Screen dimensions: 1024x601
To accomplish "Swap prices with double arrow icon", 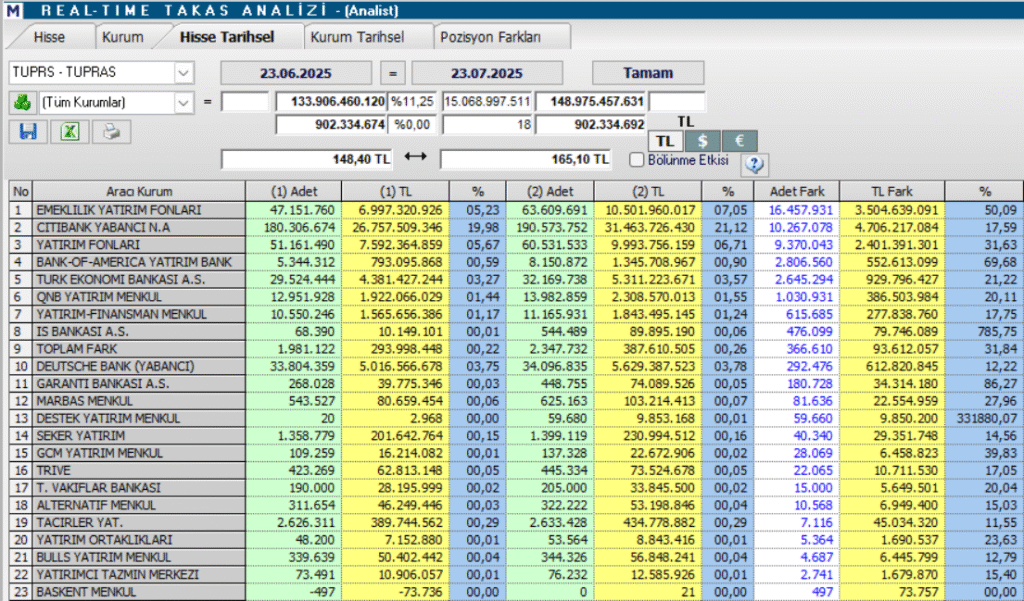I will tap(415, 157).
